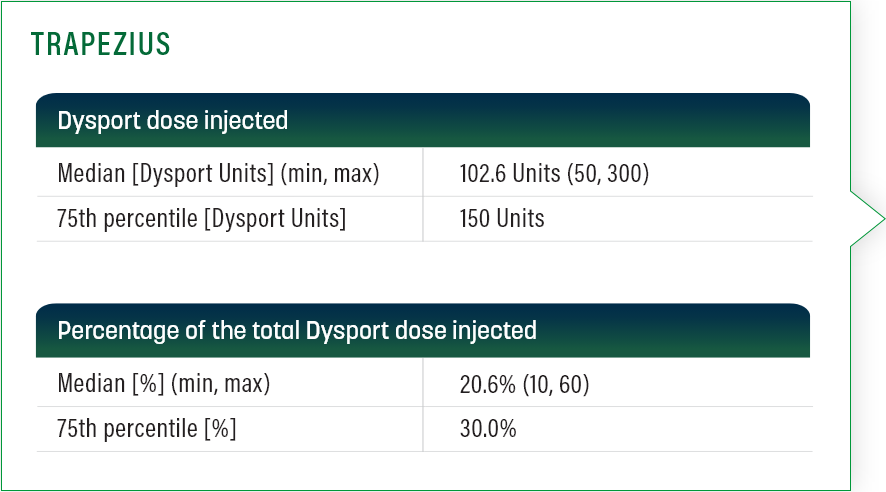Select 'Percentage of the total Dysport dose injected' header
Viewport: 886px width, 492px height.
(x=297, y=330)
